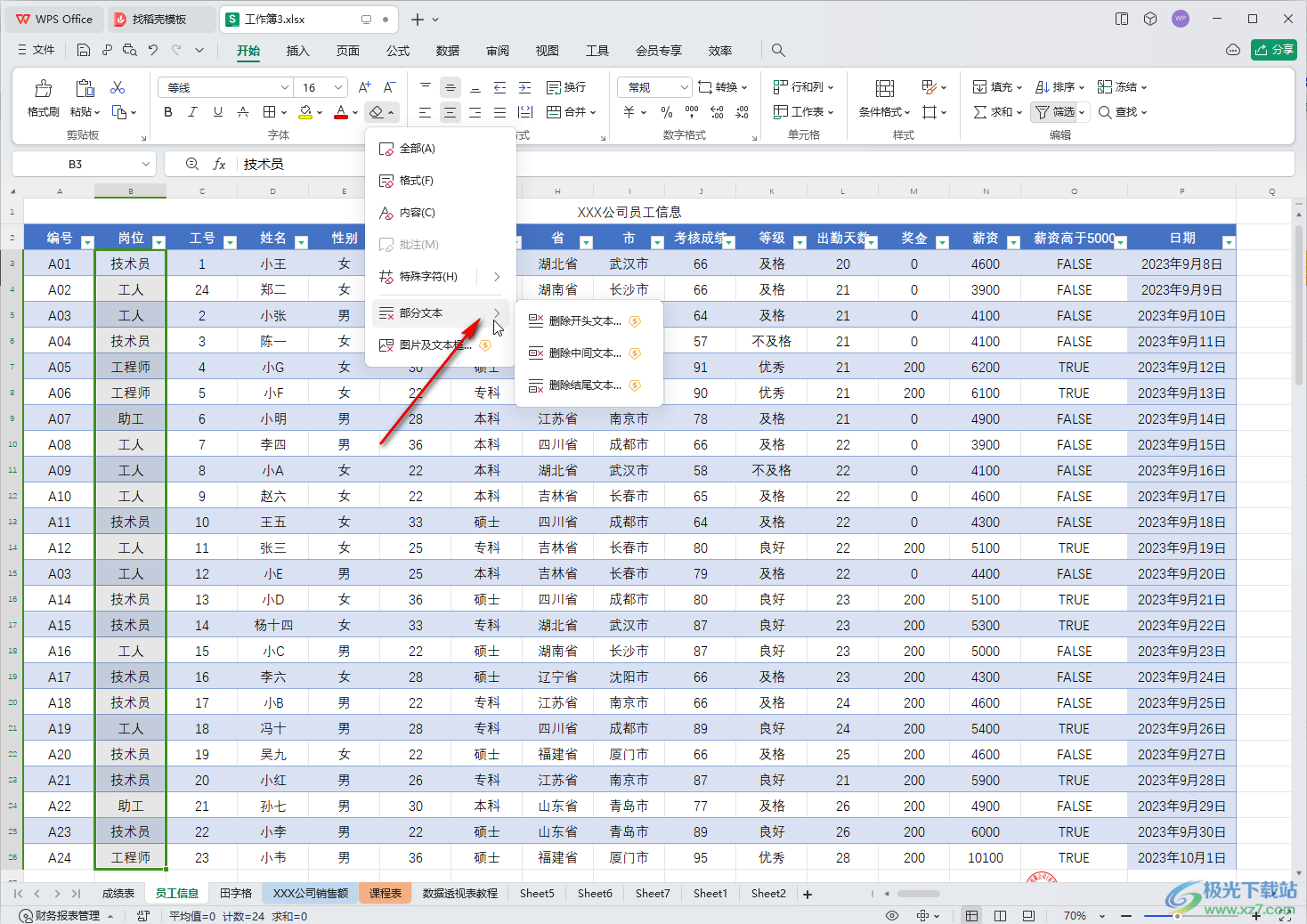Toggle center horizontal alignment

click(x=450, y=112)
